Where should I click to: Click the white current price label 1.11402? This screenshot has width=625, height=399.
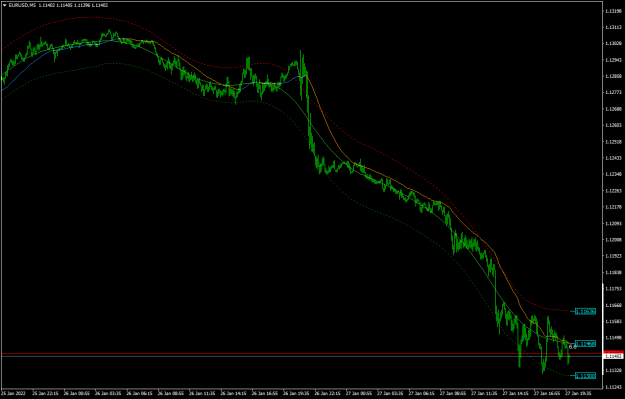point(613,356)
